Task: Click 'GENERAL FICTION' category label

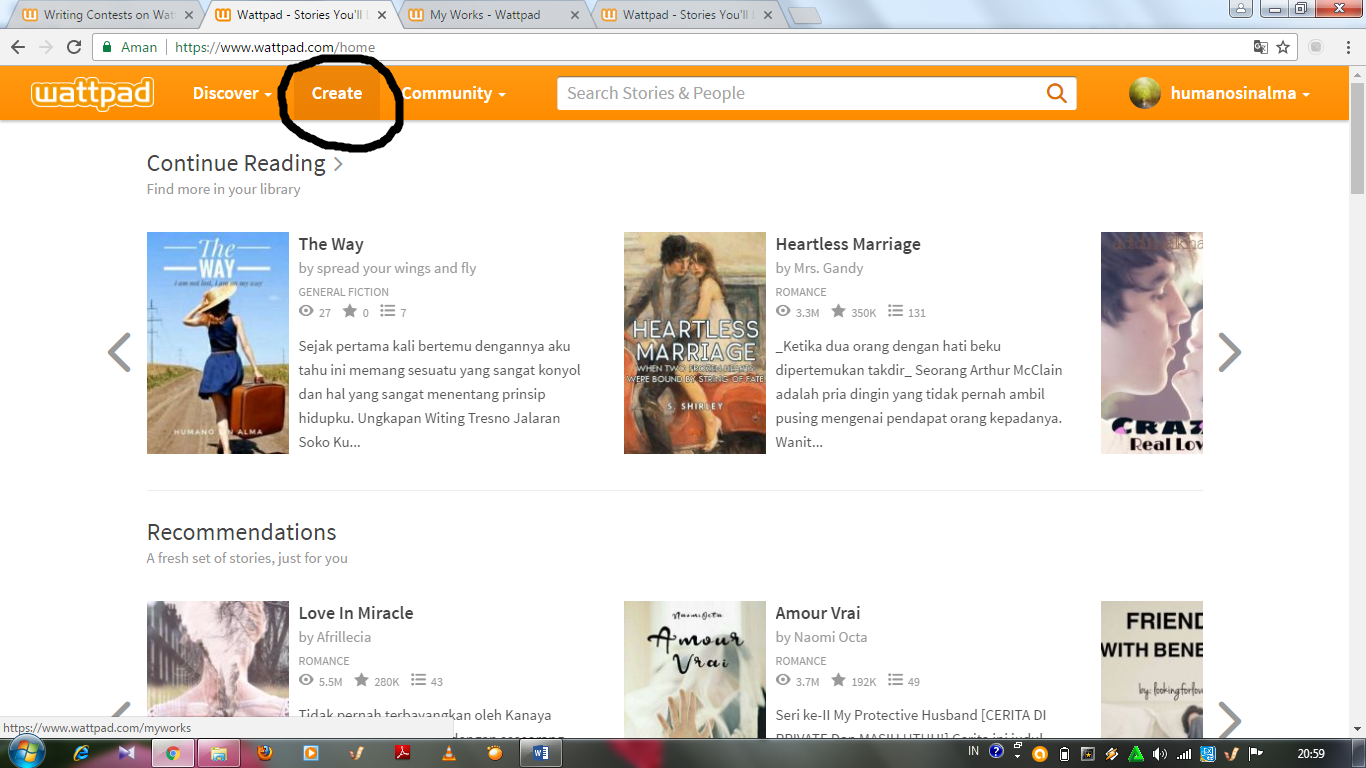Action: [x=344, y=292]
